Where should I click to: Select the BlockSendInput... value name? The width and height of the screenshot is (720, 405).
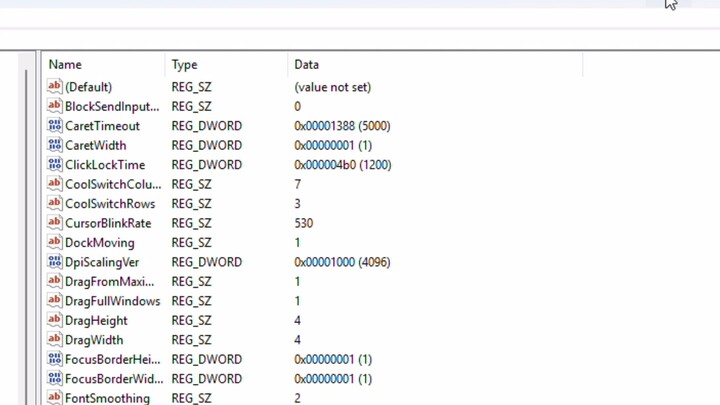coord(112,107)
